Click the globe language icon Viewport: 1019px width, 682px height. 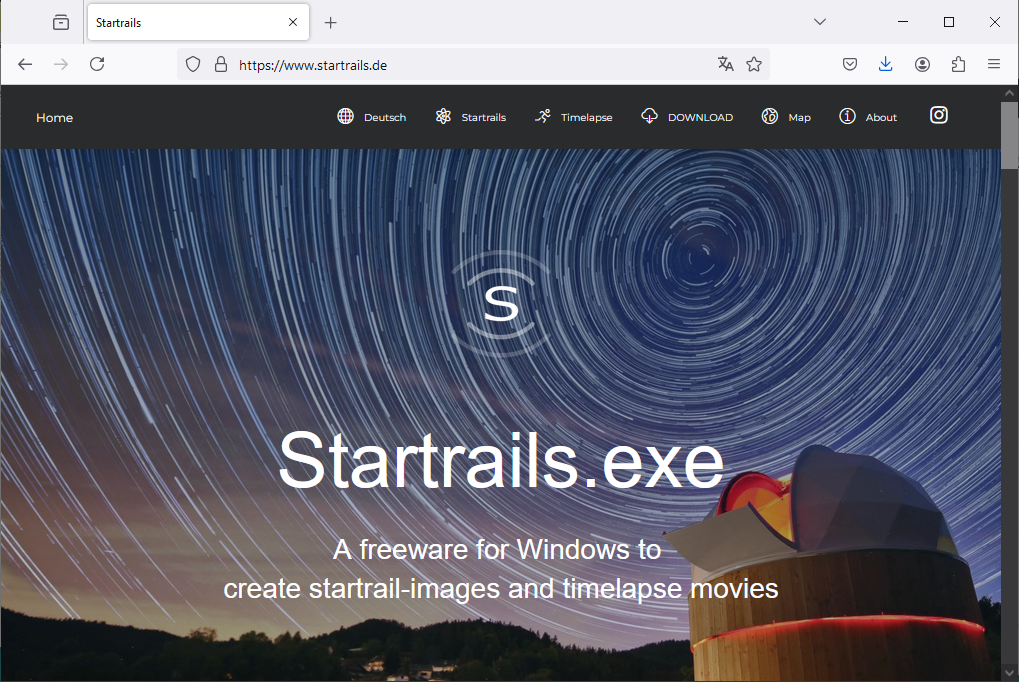(x=345, y=116)
